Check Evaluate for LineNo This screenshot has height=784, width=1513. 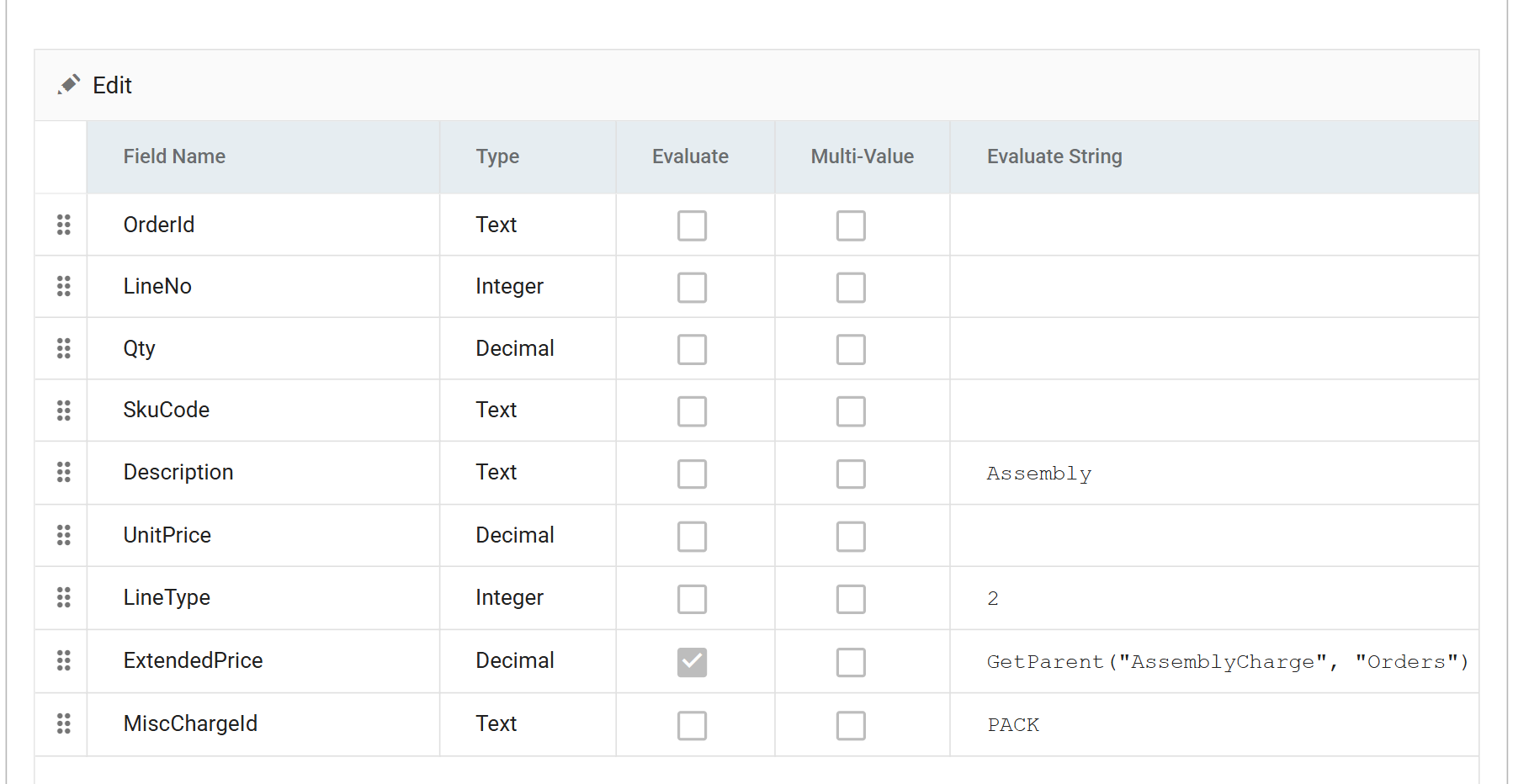(692, 288)
